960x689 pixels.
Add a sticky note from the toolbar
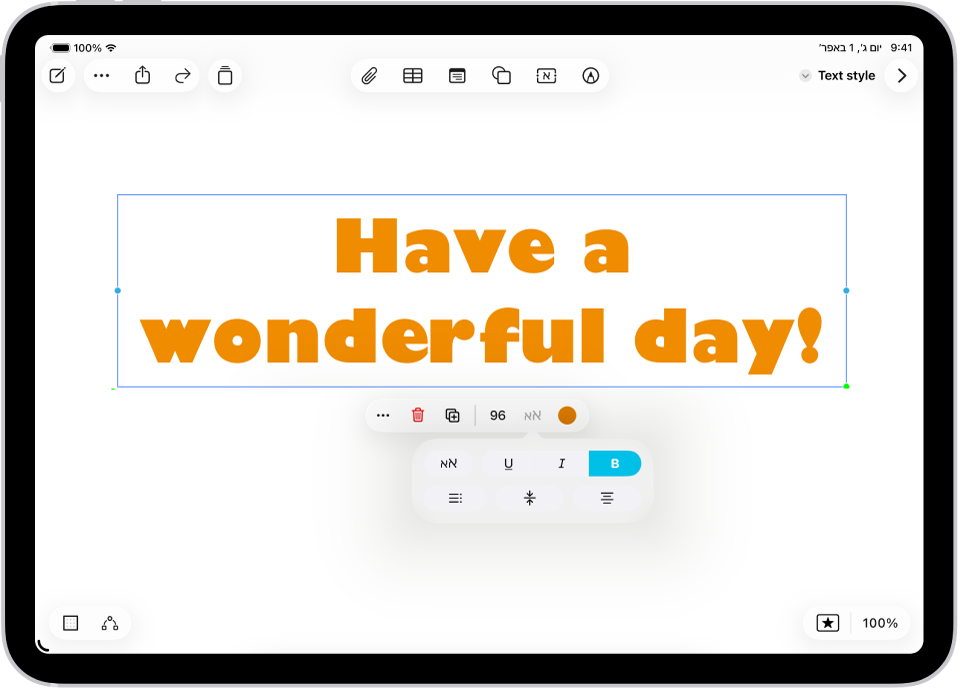tap(457, 76)
